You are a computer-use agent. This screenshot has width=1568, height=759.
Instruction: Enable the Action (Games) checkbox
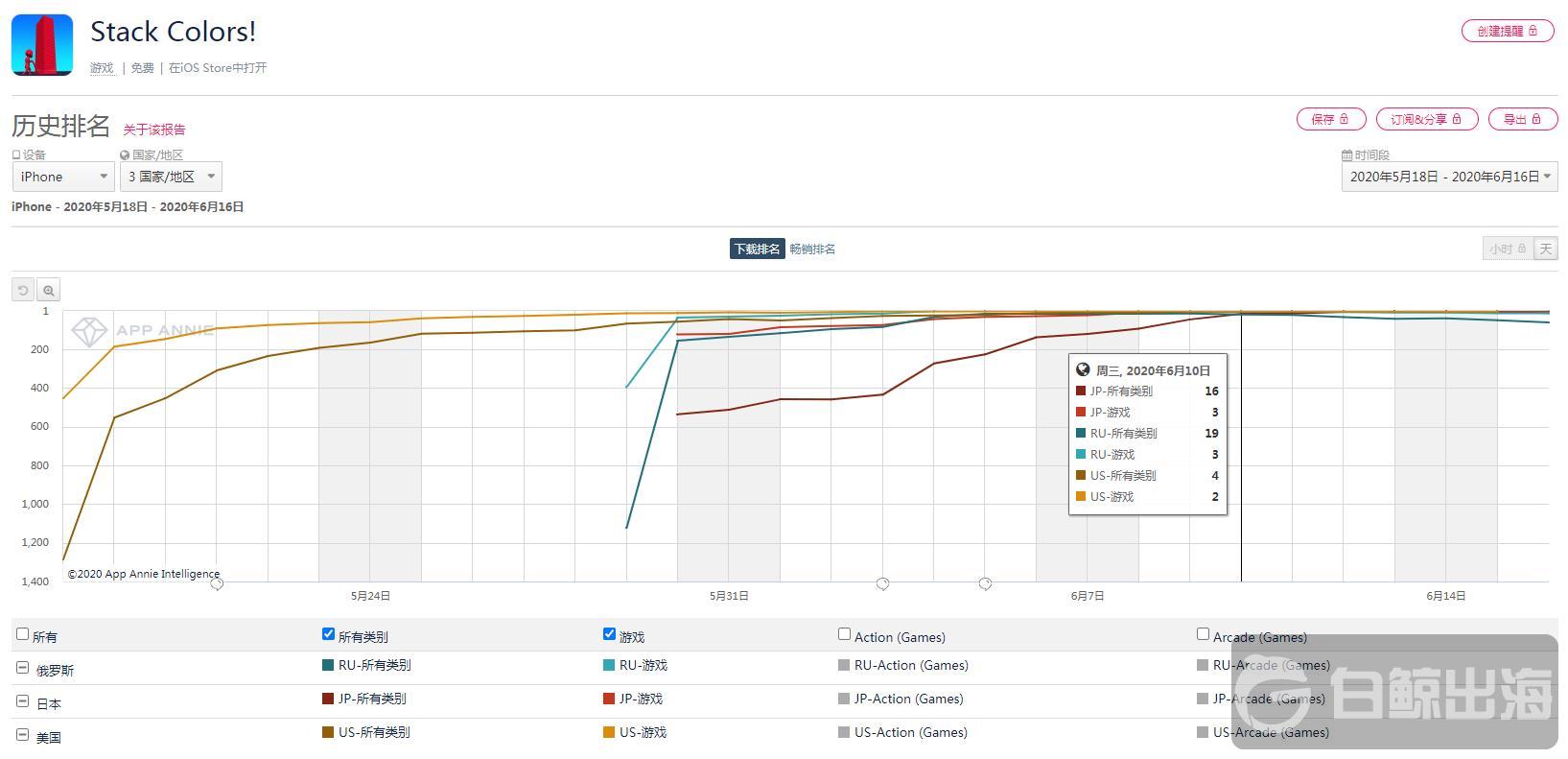pos(844,634)
